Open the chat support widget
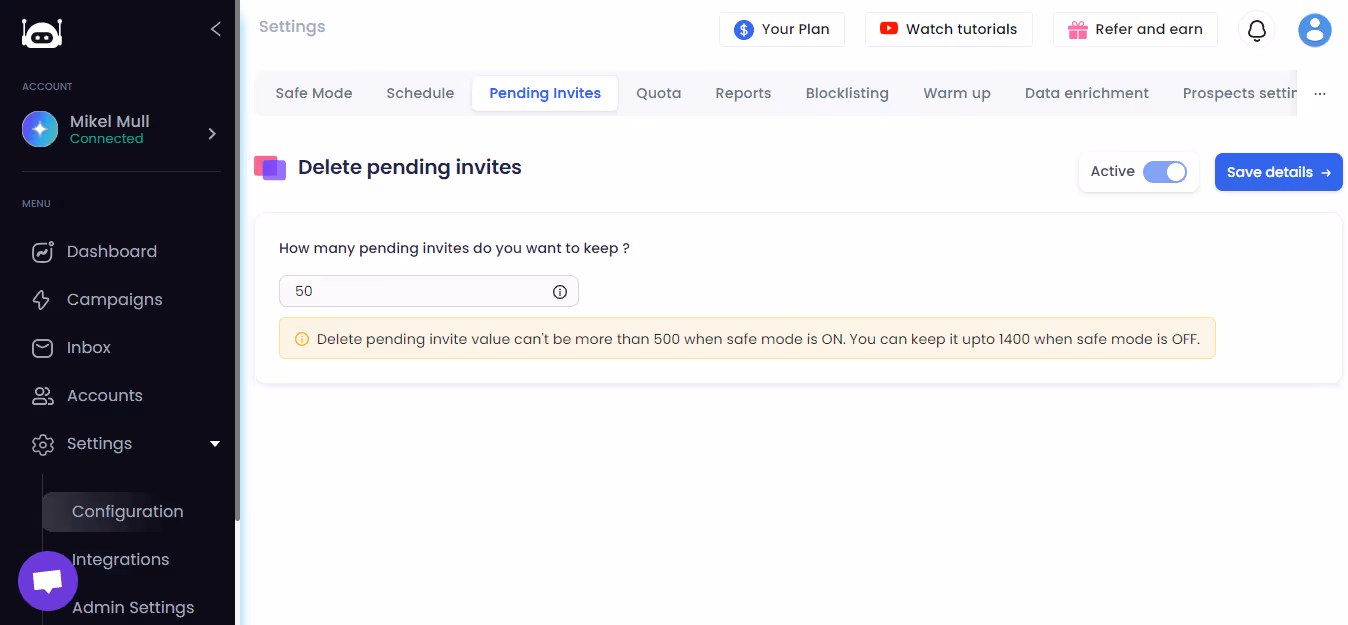 click(47, 580)
